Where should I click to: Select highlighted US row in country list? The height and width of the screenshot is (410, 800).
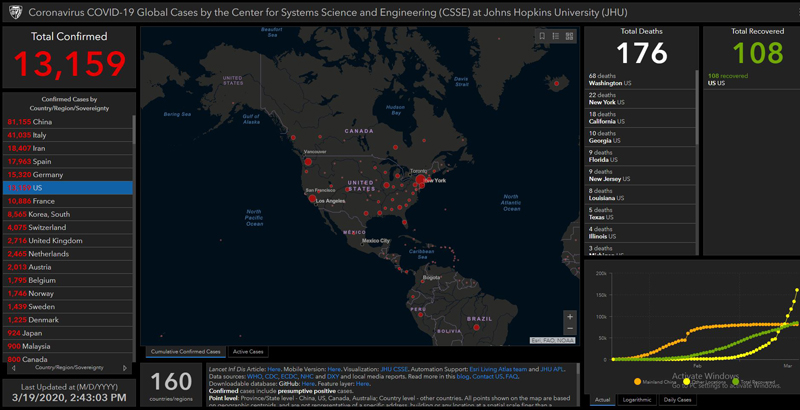click(x=67, y=188)
